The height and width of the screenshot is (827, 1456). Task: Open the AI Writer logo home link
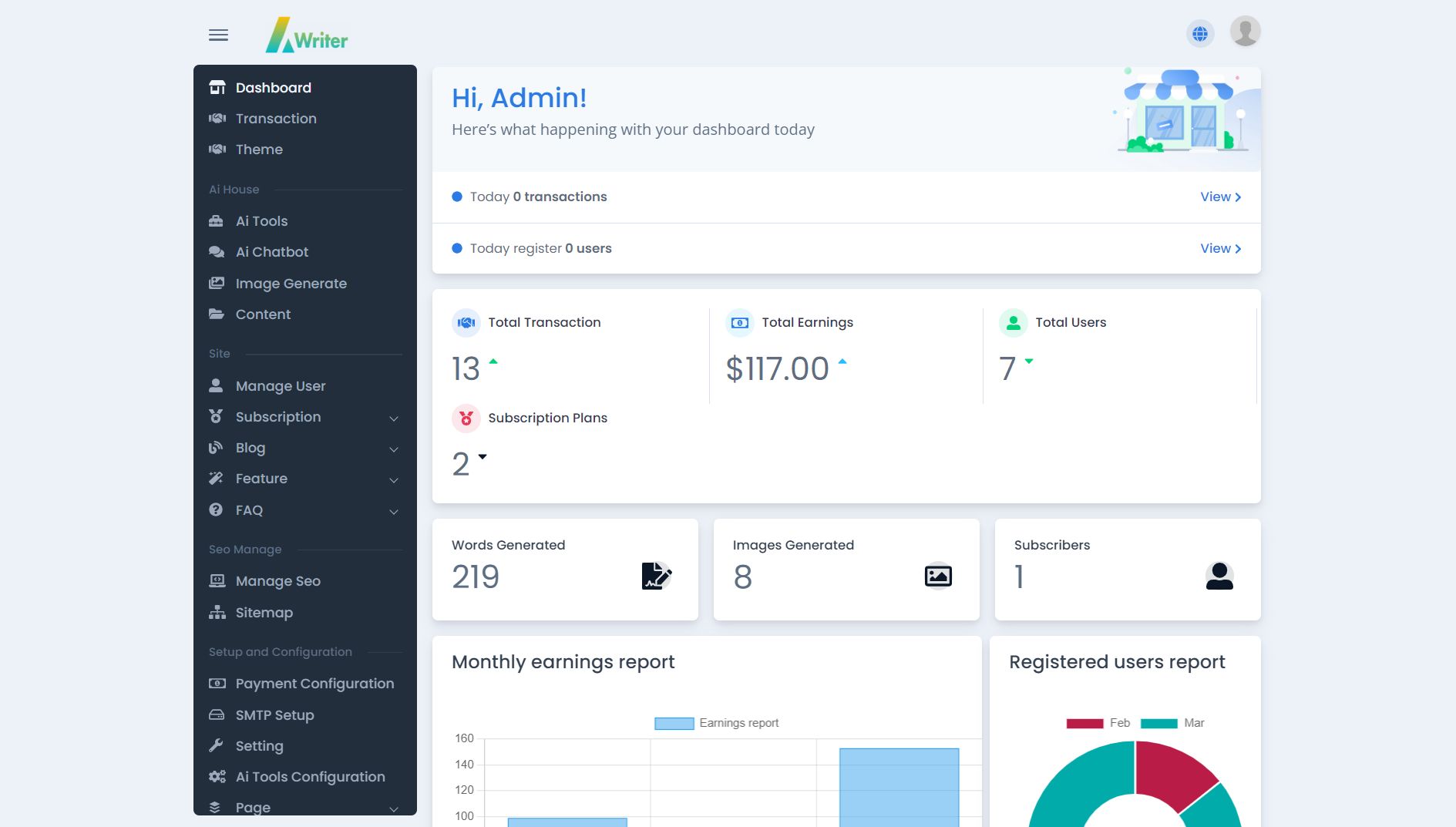coord(307,35)
